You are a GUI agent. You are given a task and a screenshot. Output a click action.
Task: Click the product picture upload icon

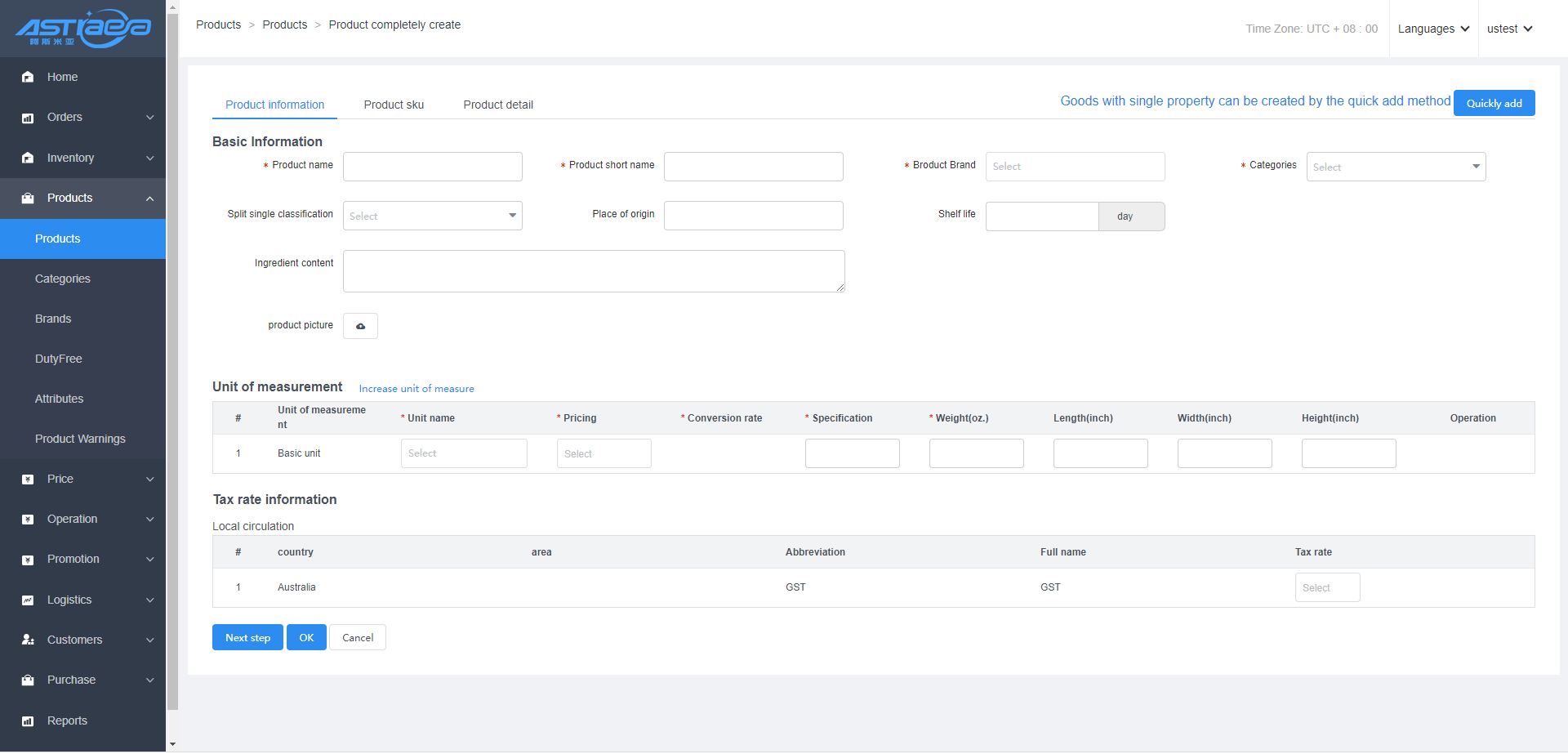coord(360,326)
